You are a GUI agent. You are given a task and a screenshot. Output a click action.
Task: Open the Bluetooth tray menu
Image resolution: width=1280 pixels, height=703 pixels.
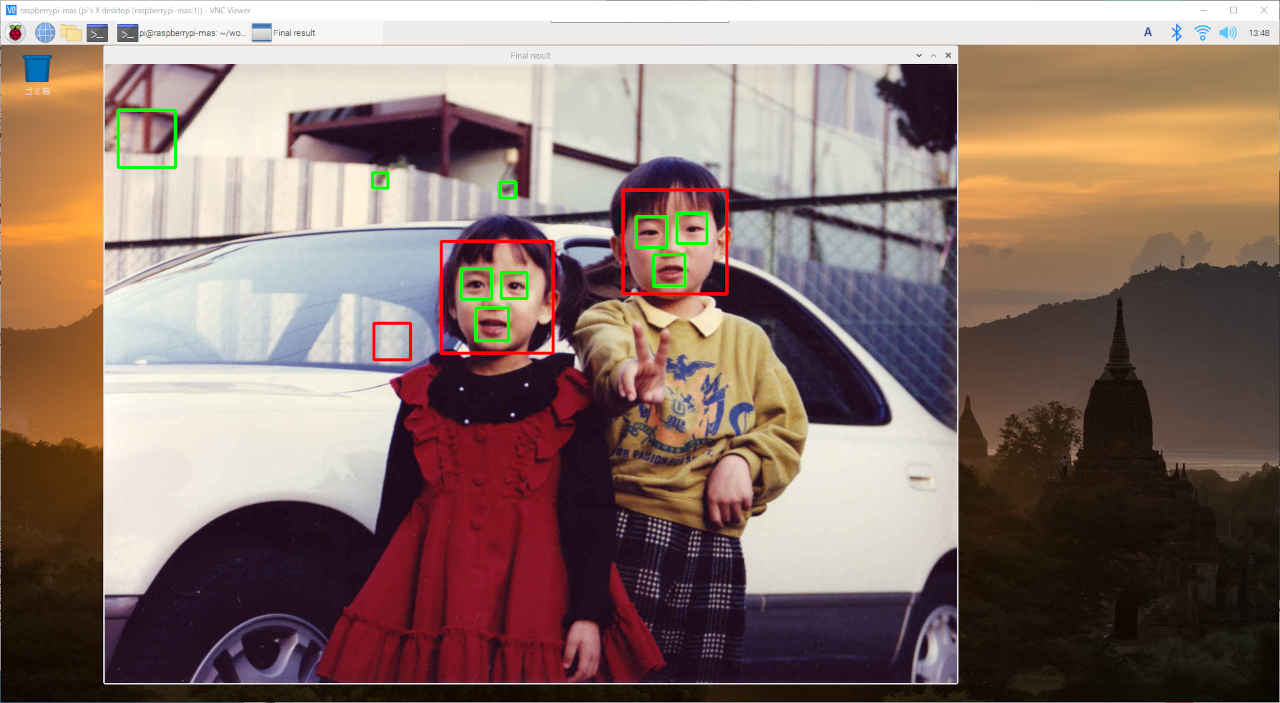[1176, 33]
